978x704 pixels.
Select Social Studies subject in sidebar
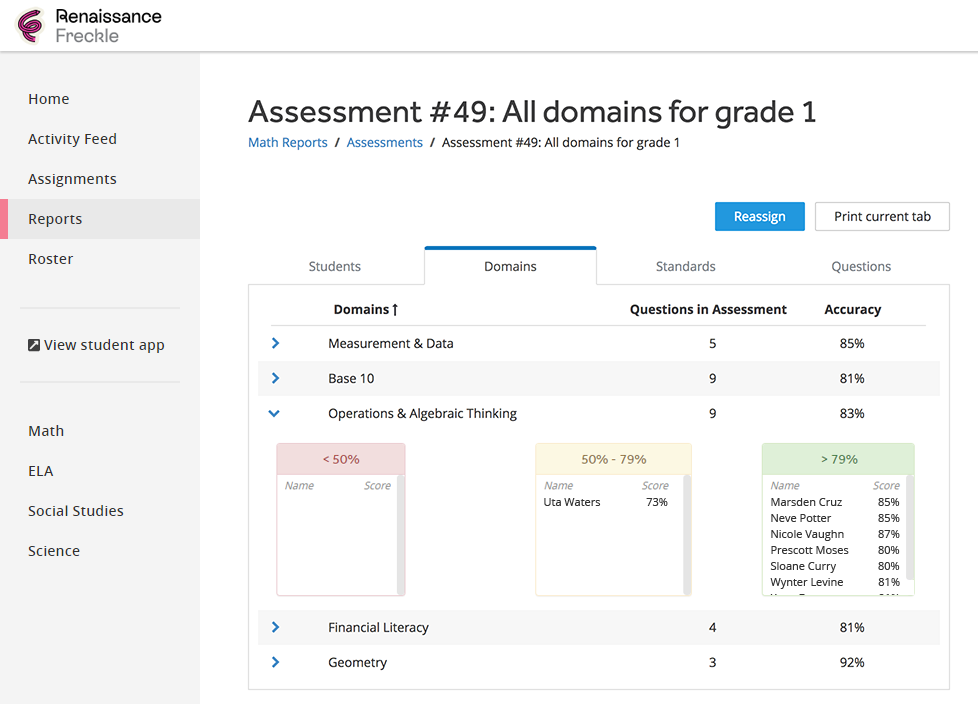pyautogui.click(x=75, y=511)
